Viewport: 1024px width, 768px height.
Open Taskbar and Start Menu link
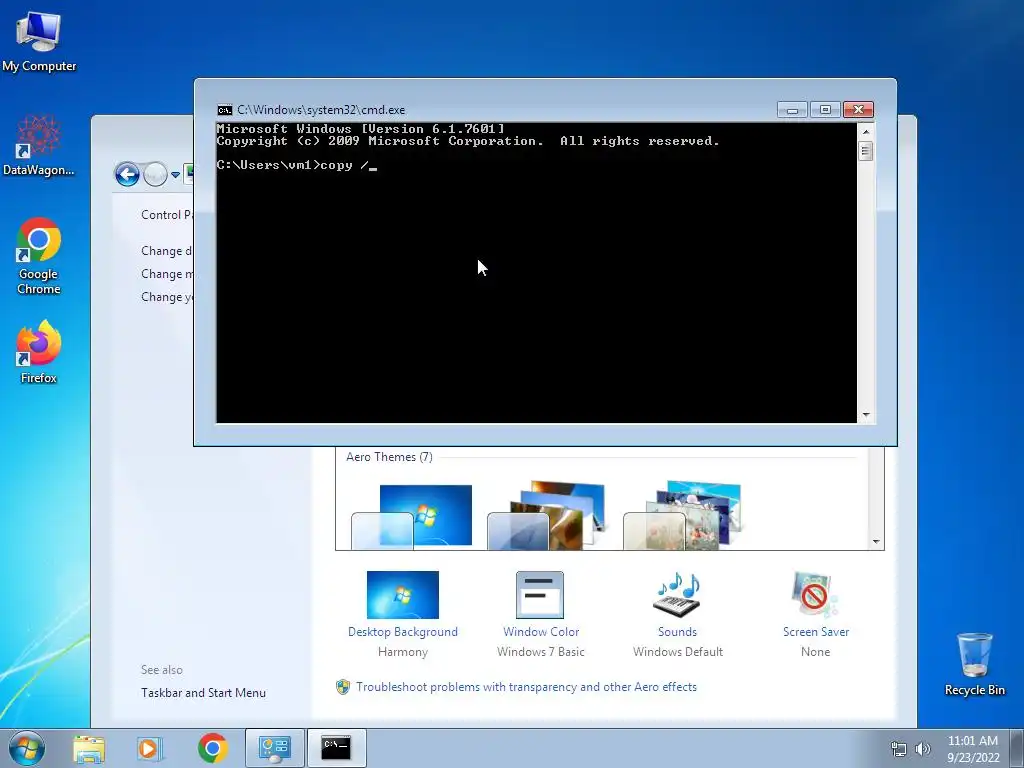(x=203, y=693)
